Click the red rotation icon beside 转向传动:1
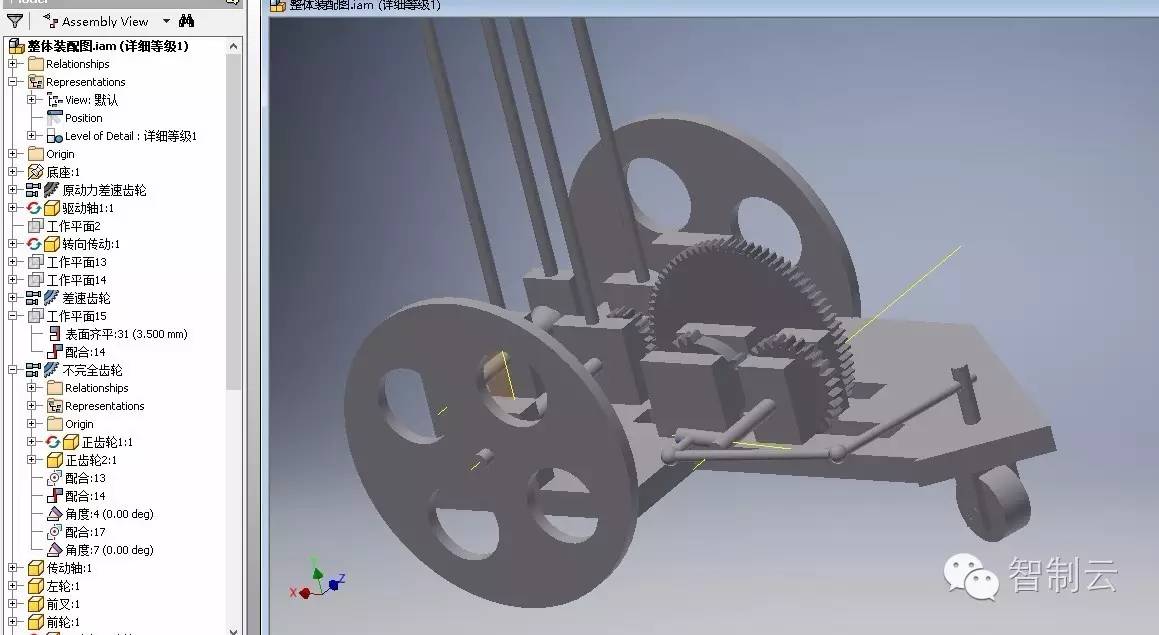This screenshot has width=1159, height=635. point(34,244)
